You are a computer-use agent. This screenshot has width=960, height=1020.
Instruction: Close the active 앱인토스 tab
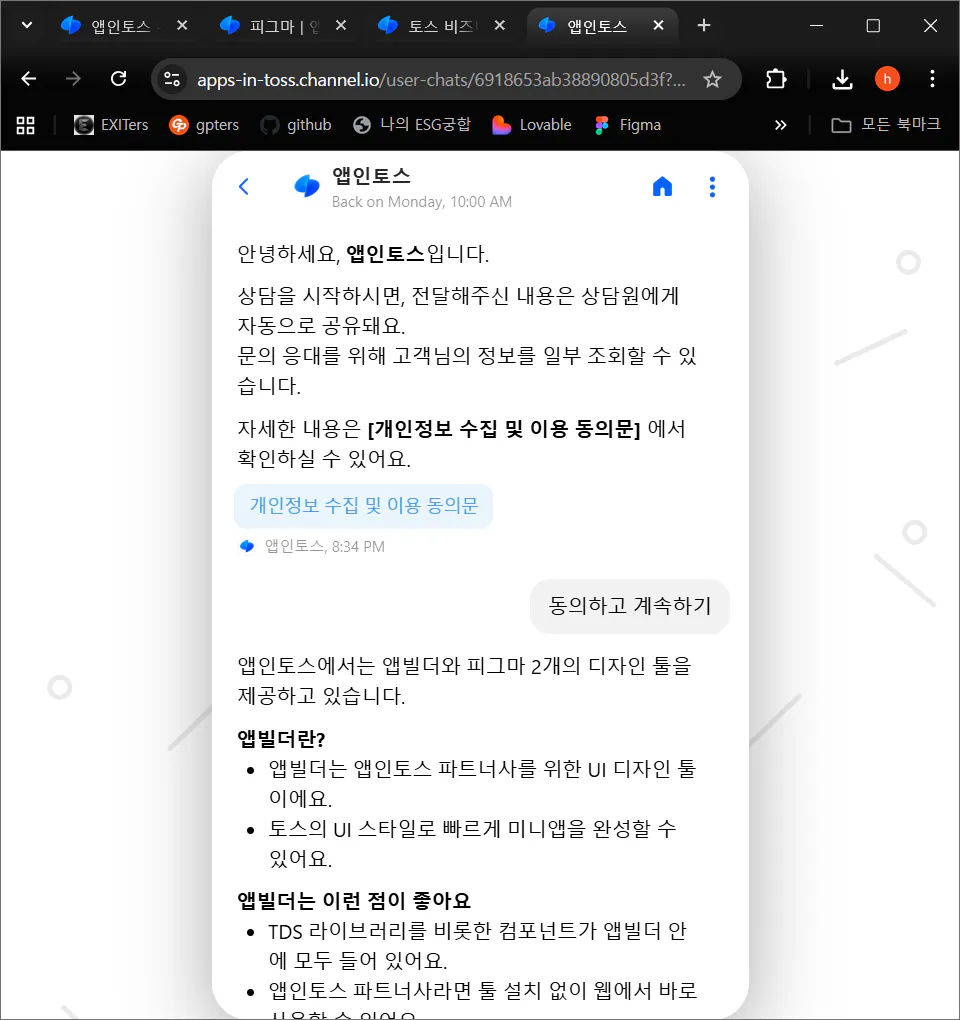pos(658,25)
